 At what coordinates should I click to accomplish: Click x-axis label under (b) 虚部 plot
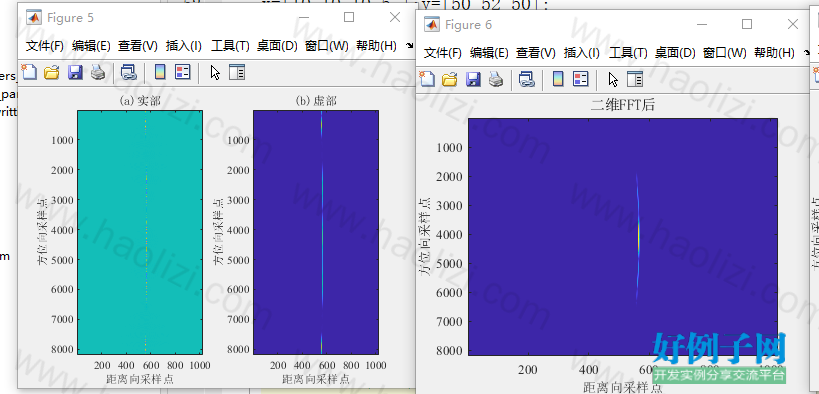coord(316,379)
